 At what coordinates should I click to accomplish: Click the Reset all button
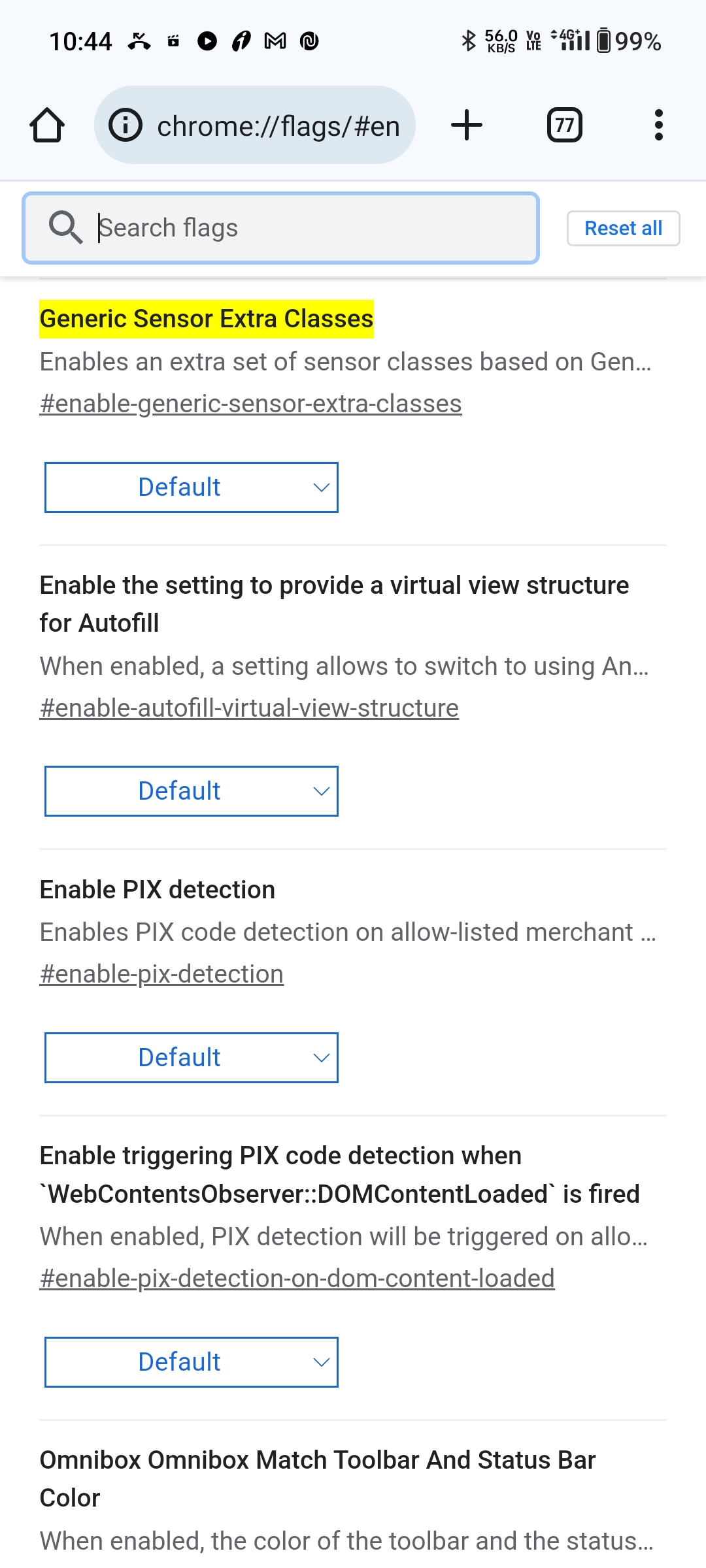coord(624,228)
